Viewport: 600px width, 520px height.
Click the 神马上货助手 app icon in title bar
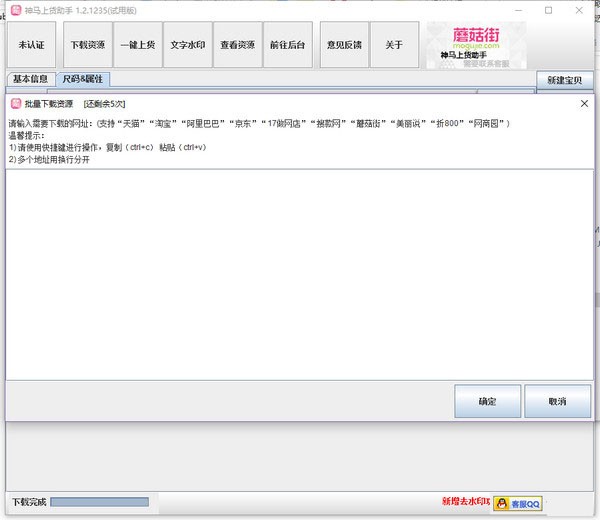[x=16, y=10]
